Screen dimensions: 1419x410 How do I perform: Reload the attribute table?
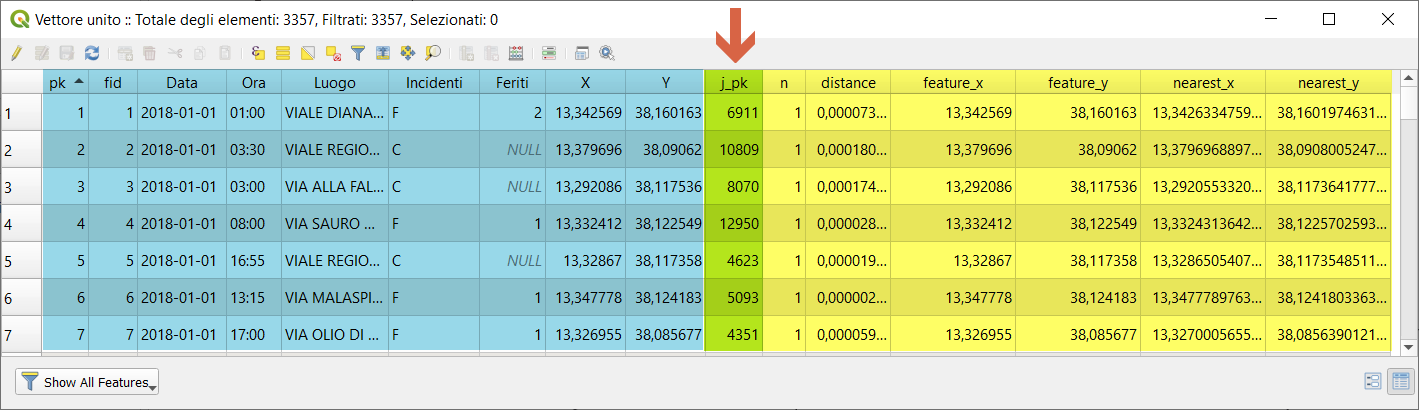92,53
